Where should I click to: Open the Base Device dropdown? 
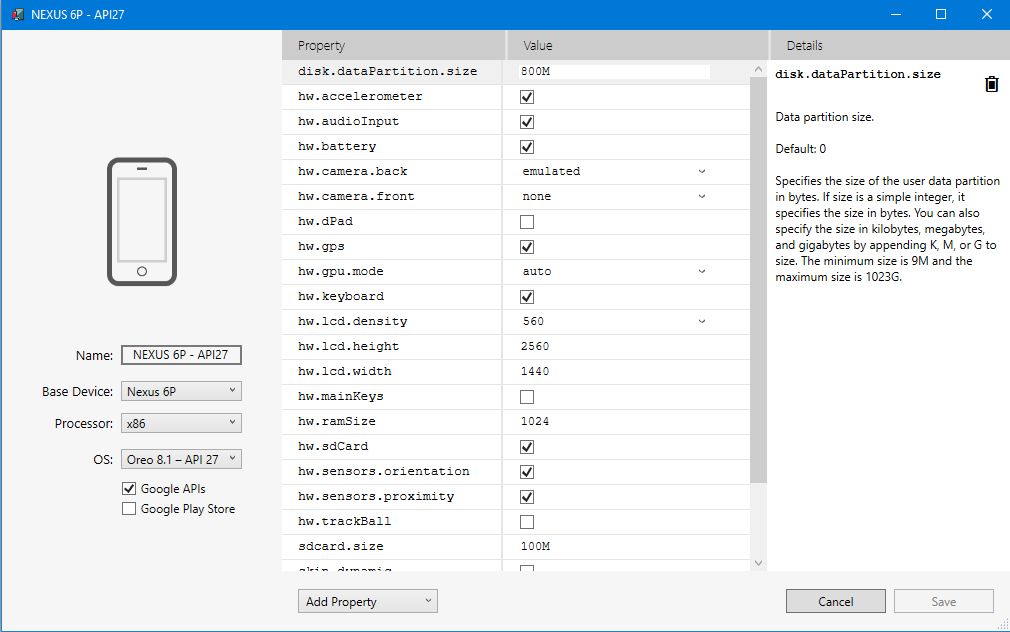click(x=181, y=391)
